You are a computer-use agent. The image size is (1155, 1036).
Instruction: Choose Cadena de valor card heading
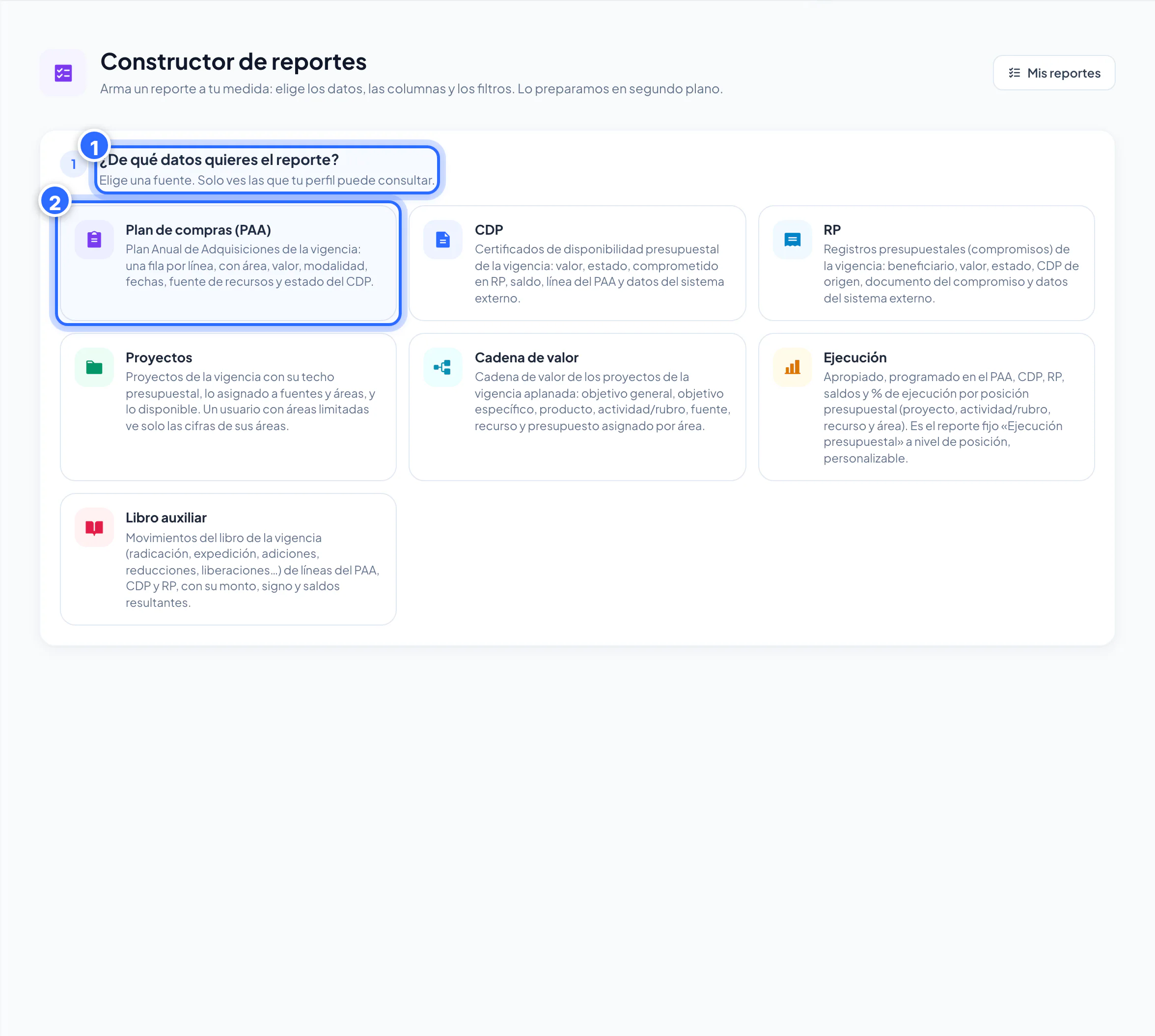[x=526, y=357]
